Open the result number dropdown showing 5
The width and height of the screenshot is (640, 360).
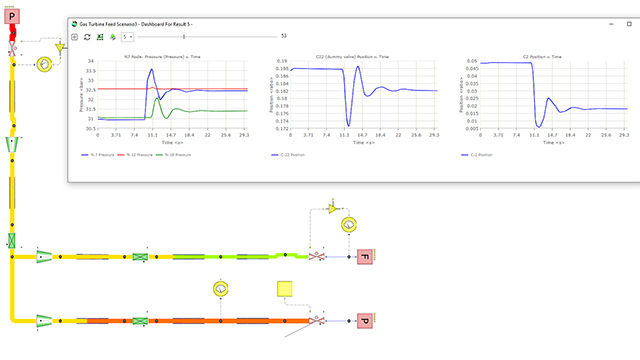coord(127,37)
